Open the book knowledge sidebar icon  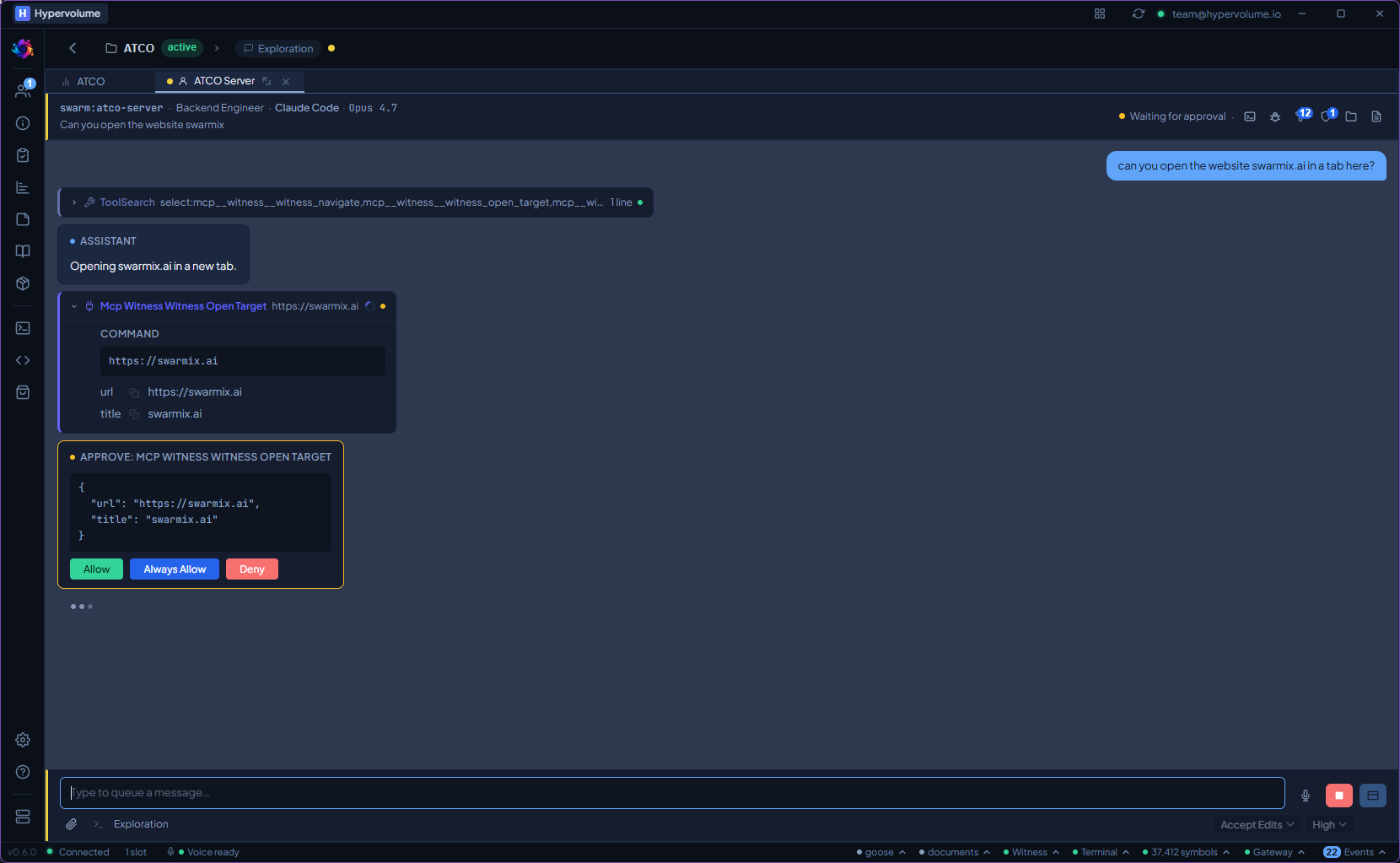(23, 251)
